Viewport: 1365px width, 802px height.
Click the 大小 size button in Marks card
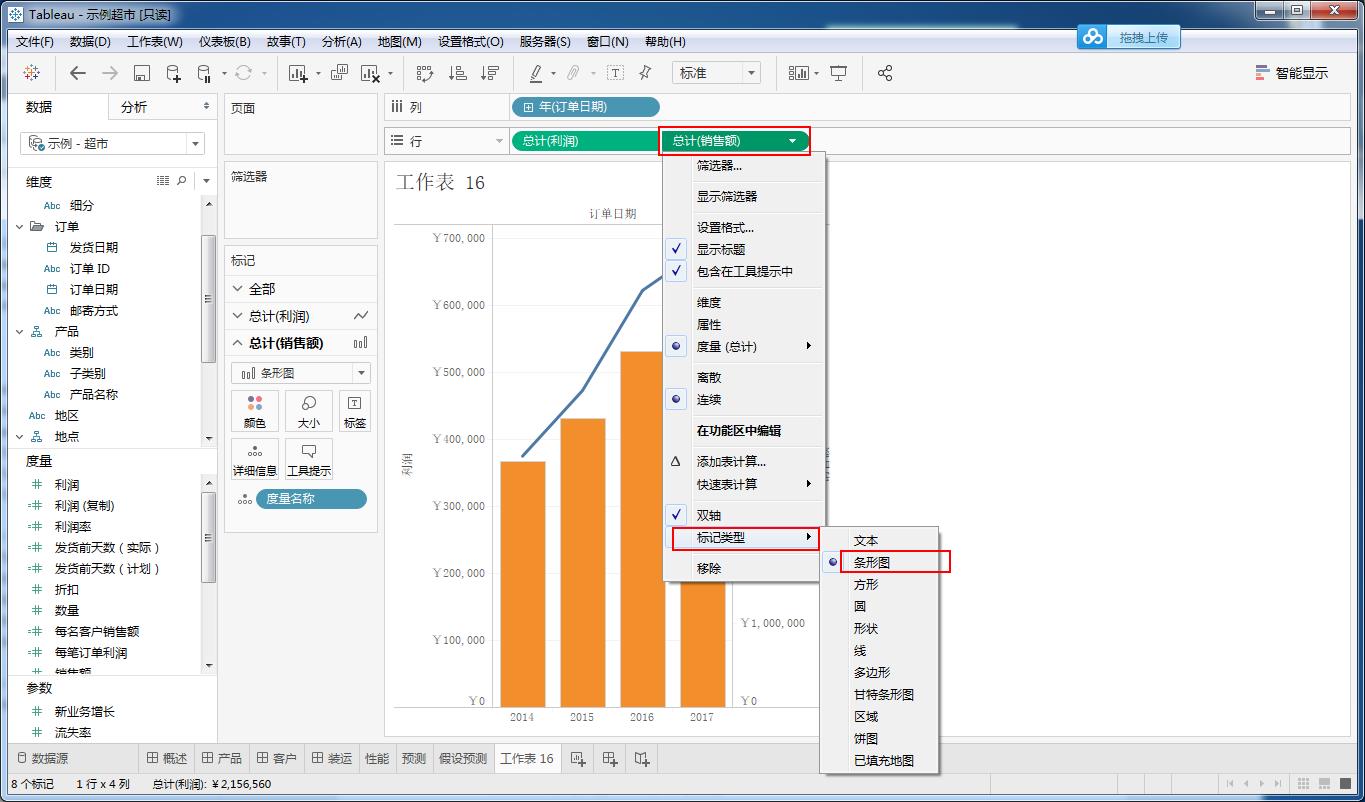[x=309, y=411]
